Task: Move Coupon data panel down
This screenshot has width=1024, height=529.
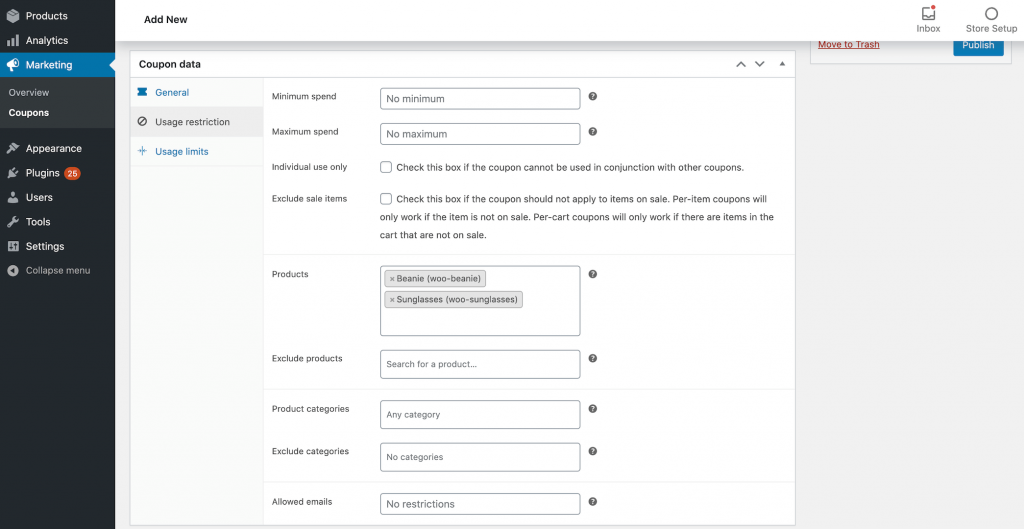Action: point(760,64)
